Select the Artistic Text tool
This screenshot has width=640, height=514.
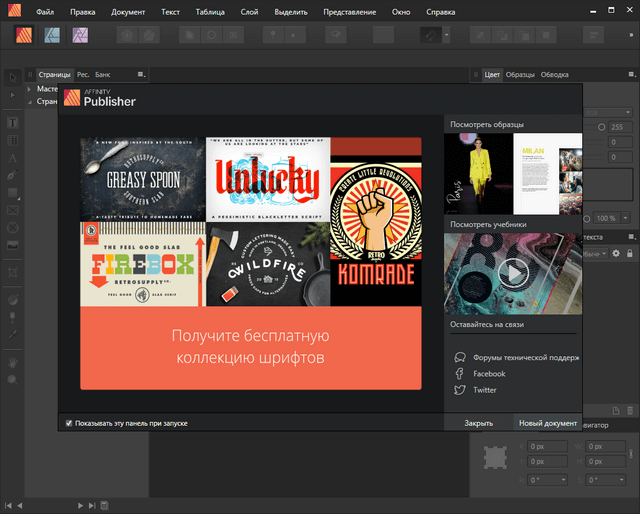[13, 158]
